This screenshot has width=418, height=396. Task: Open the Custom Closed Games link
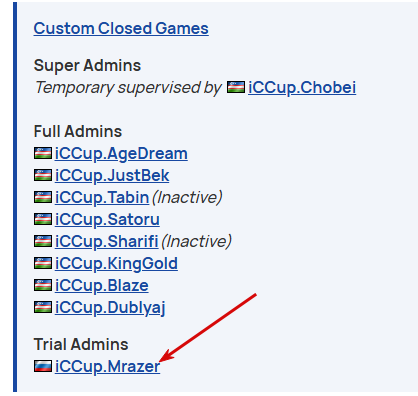tap(121, 29)
